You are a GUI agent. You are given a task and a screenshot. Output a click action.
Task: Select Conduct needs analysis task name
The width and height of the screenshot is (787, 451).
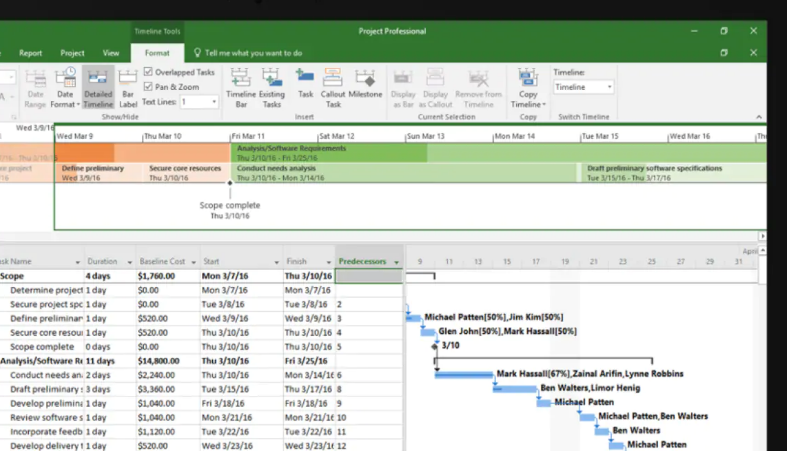[x=46, y=375]
